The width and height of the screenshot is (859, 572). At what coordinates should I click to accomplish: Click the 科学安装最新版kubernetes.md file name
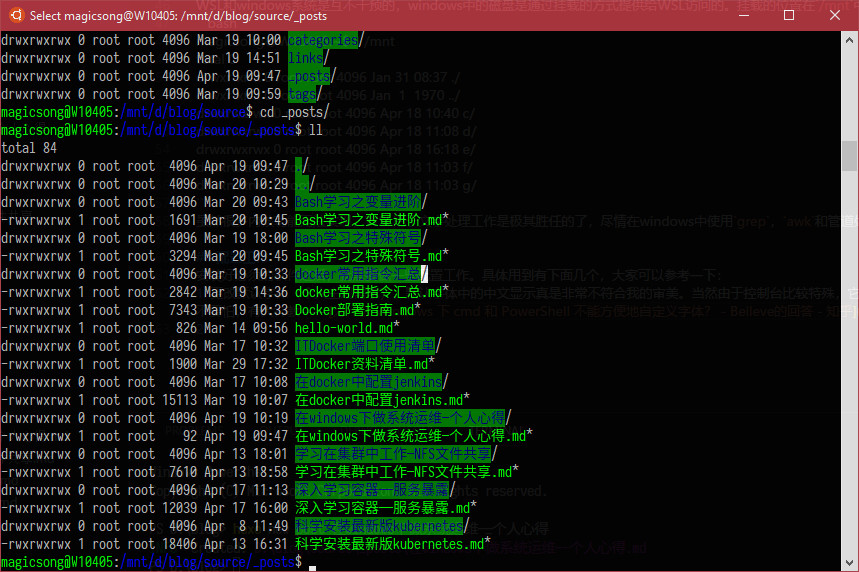389,544
